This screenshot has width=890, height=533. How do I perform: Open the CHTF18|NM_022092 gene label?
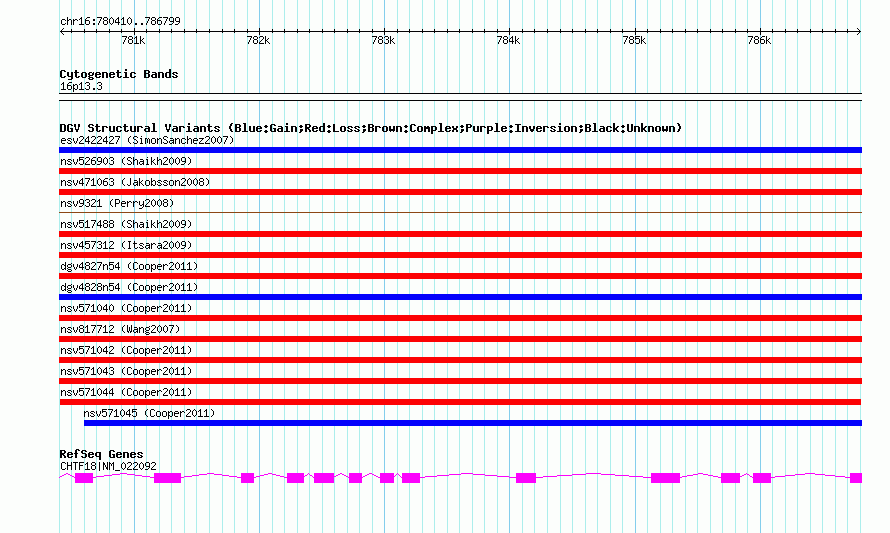point(108,466)
